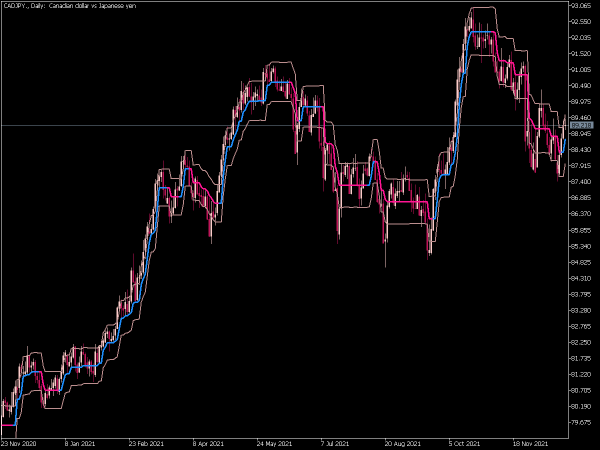
Task: Click the 5 Oct 2021 date label
Action: pyautogui.click(x=464, y=444)
